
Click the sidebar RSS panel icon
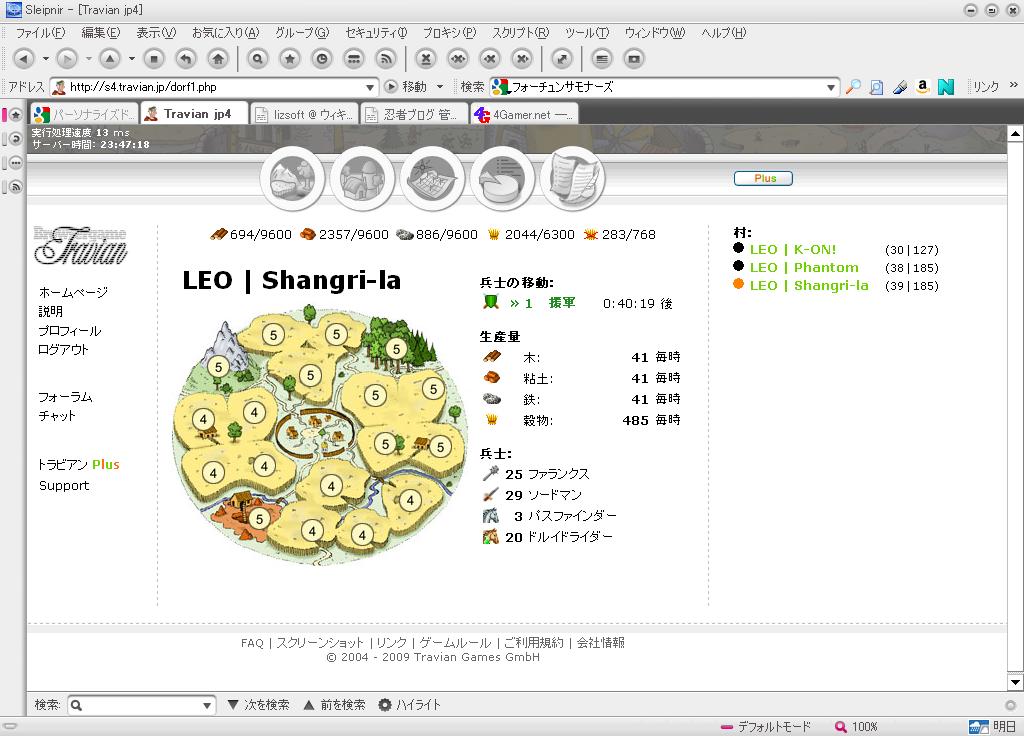point(16,187)
